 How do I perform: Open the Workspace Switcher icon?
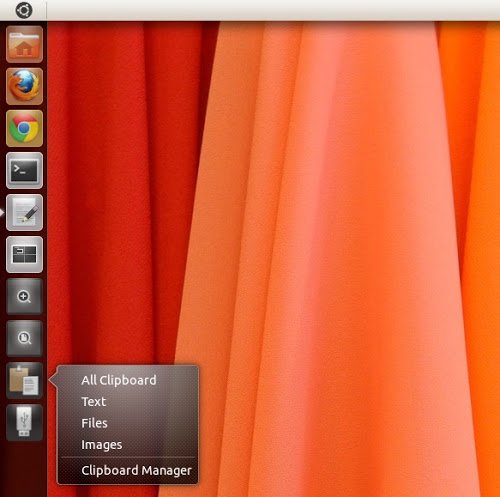(x=24, y=255)
